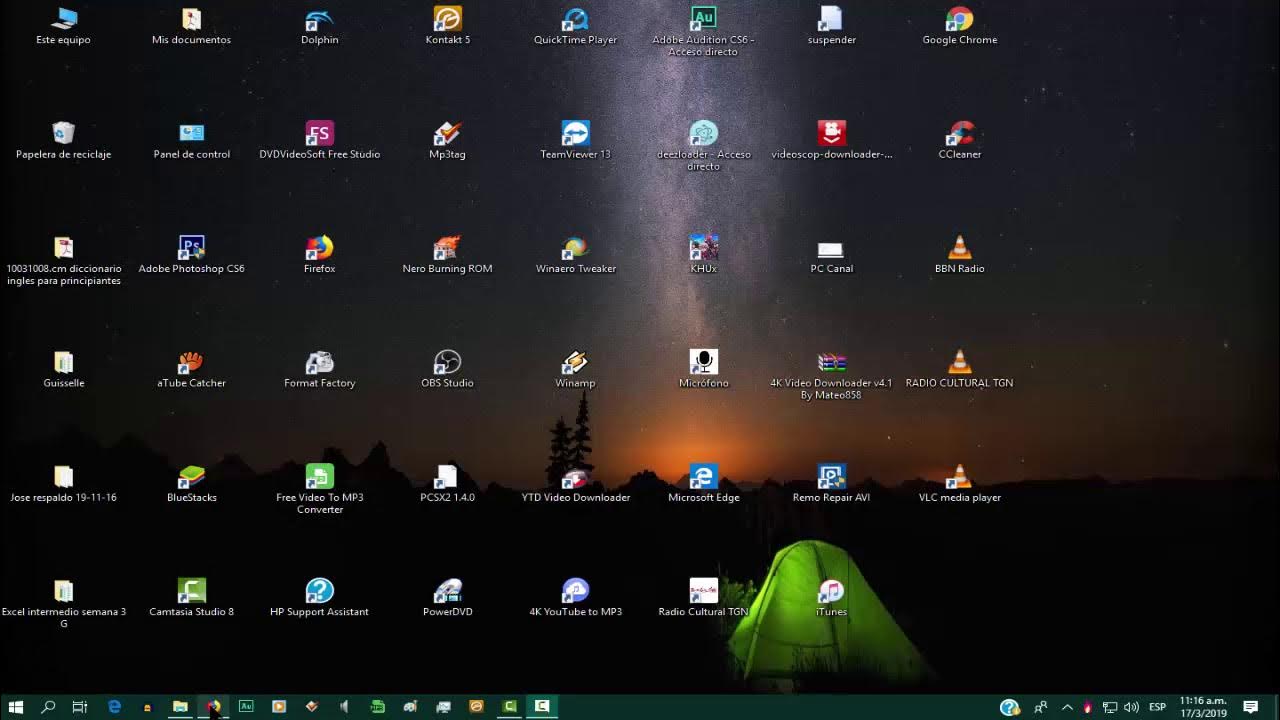Image resolution: width=1280 pixels, height=720 pixels.
Task: Open Mis documentos folder icon
Action: (x=191, y=27)
